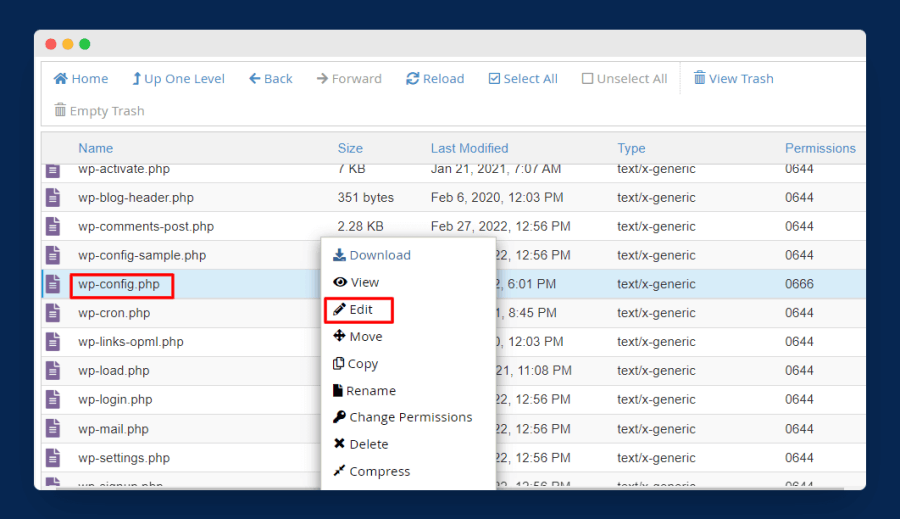Viewport: 900px width, 519px height.
Task: Click the yellow minimize window button
Action: 68,44
